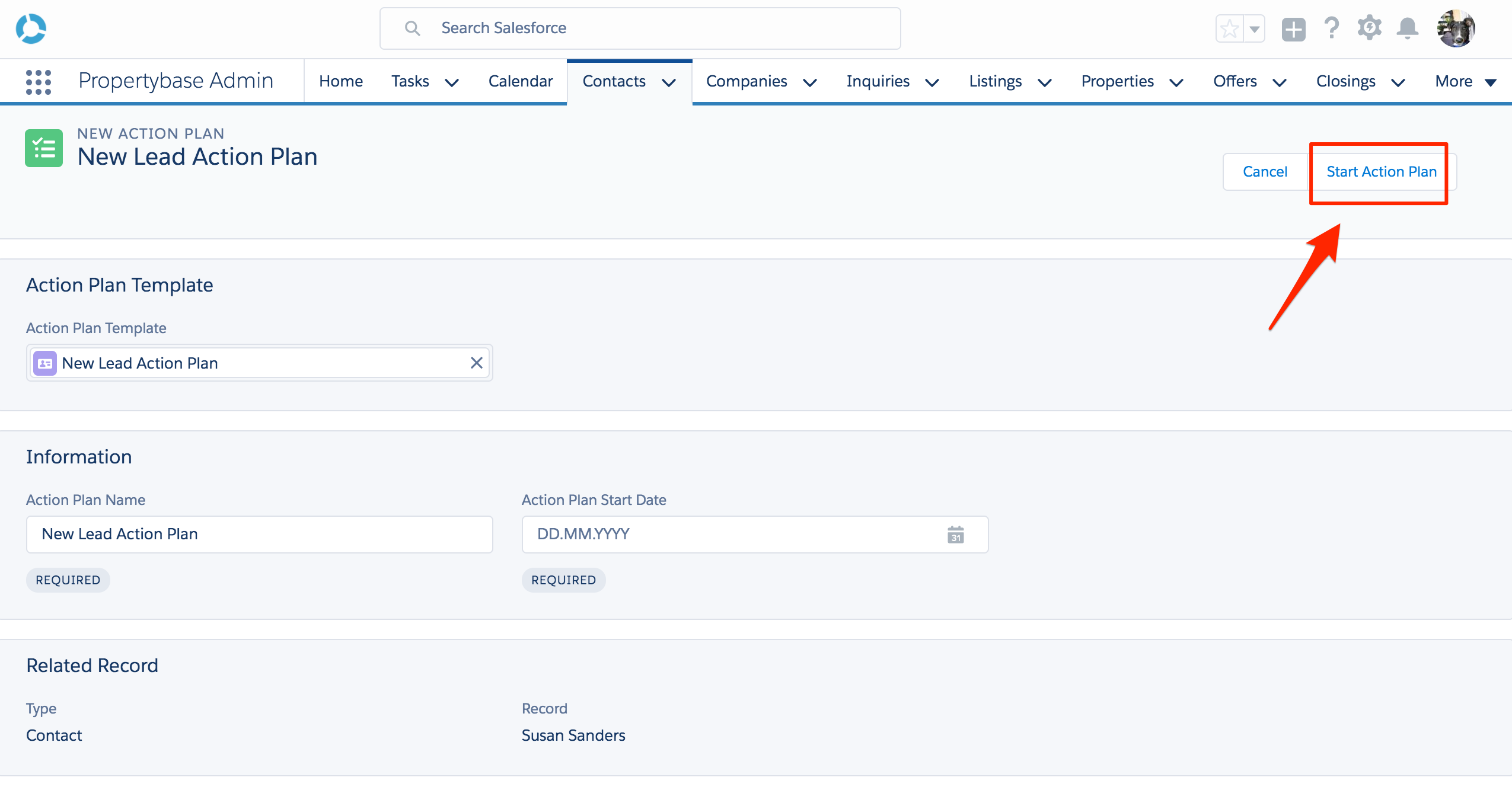Viewport: 1512px width, 787px height.
Task: Select the Contacts tab
Action: (x=614, y=81)
